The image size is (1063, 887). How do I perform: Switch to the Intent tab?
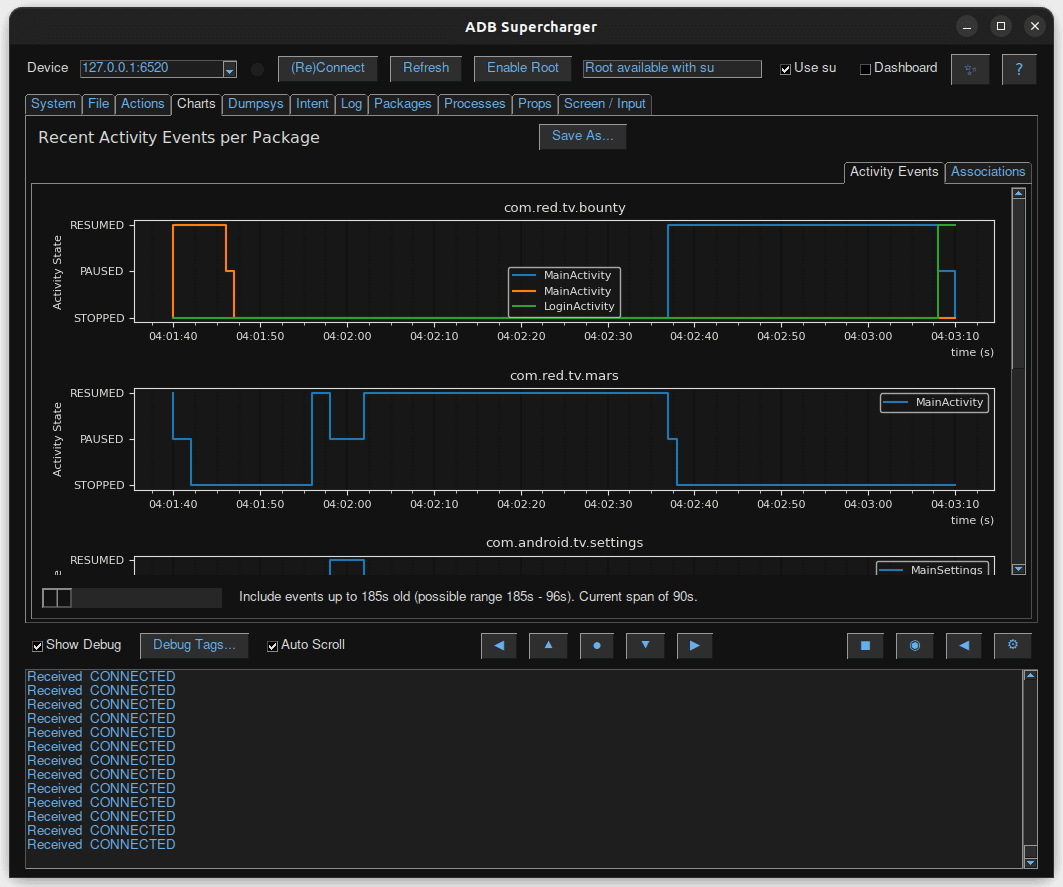312,104
